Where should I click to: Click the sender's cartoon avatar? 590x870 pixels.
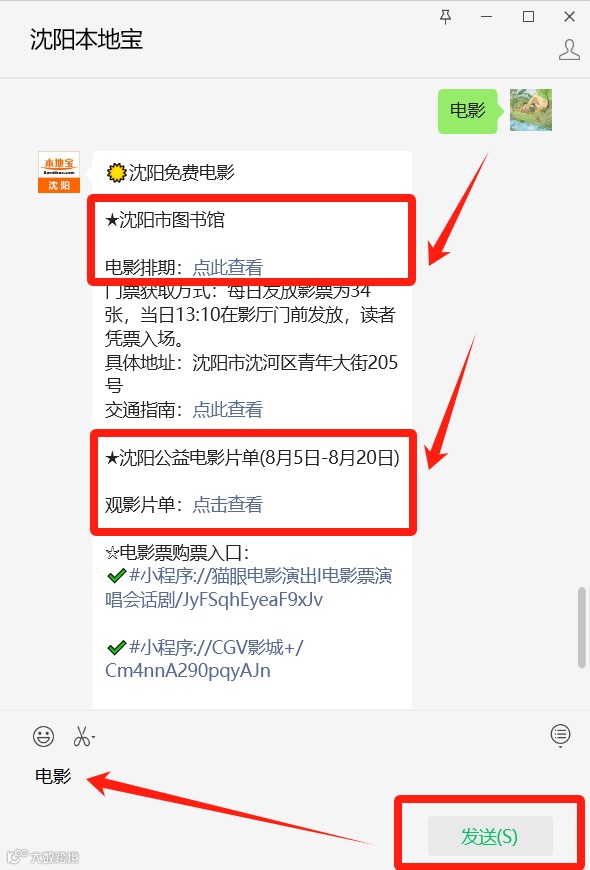(531, 110)
